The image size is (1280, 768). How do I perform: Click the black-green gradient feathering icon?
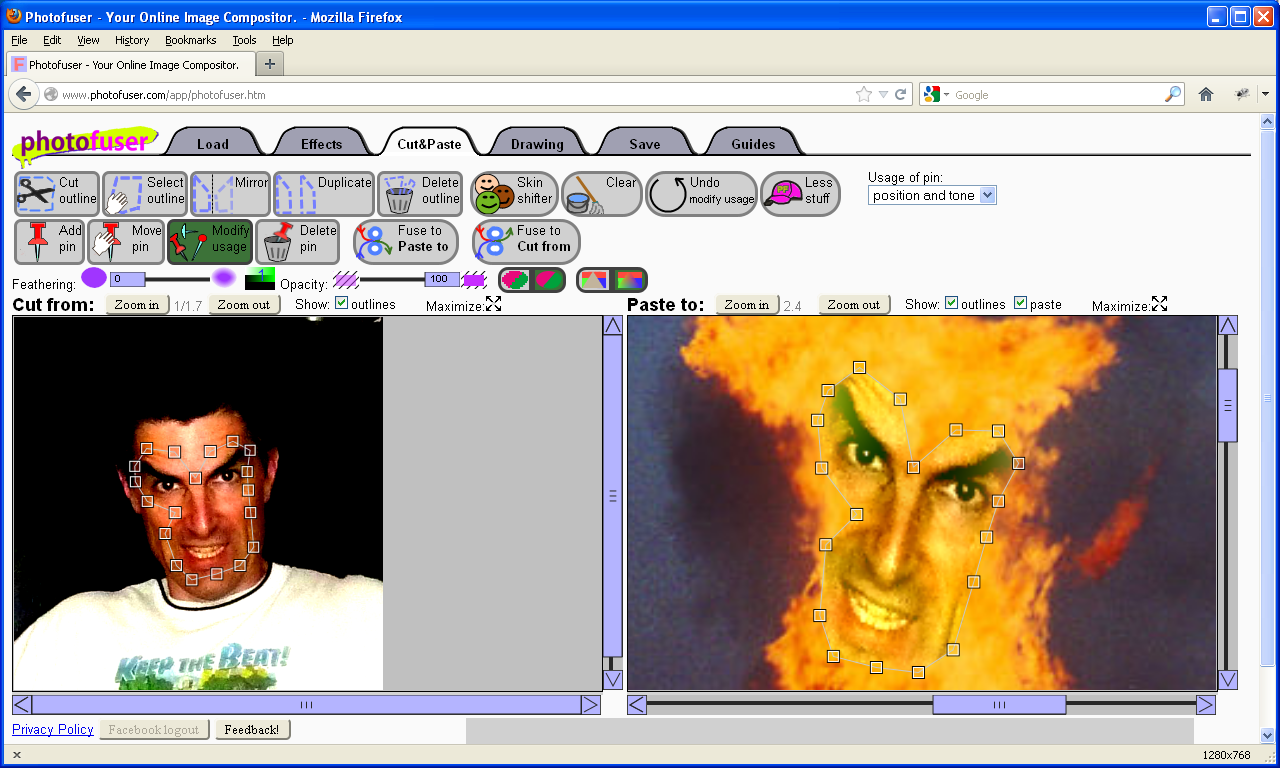(x=260, y=279)
